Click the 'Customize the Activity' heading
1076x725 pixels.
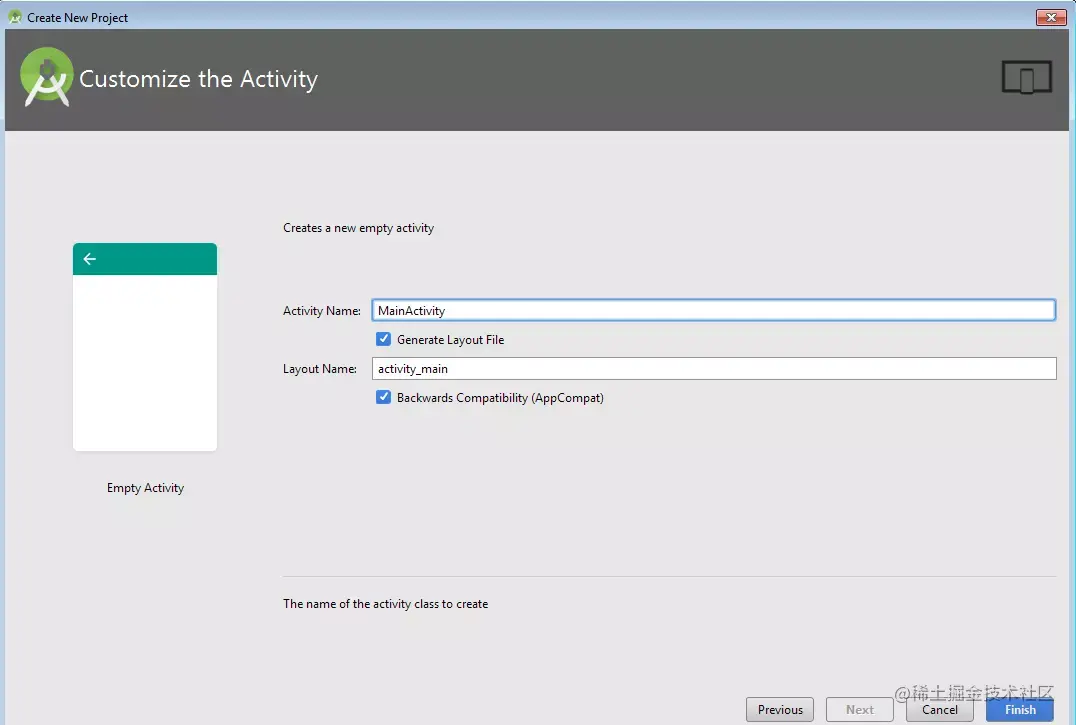(198, 79)
